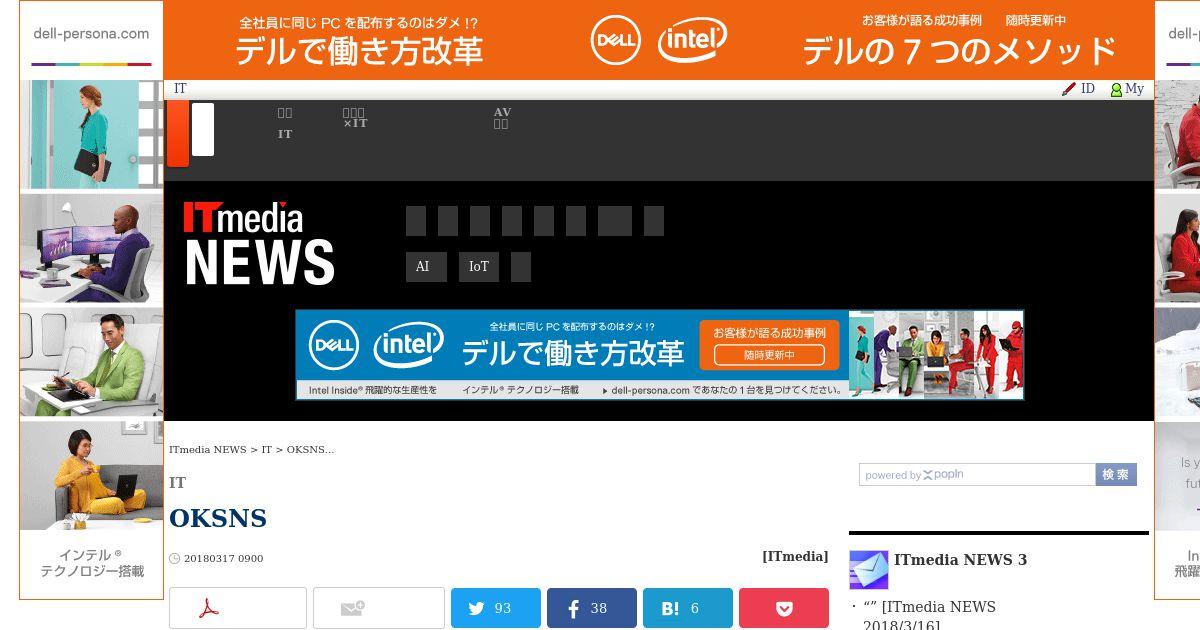The image size is (1200, 630).
Task: Click the white tab in the top navigation bar
Action: tap(203, 129)
